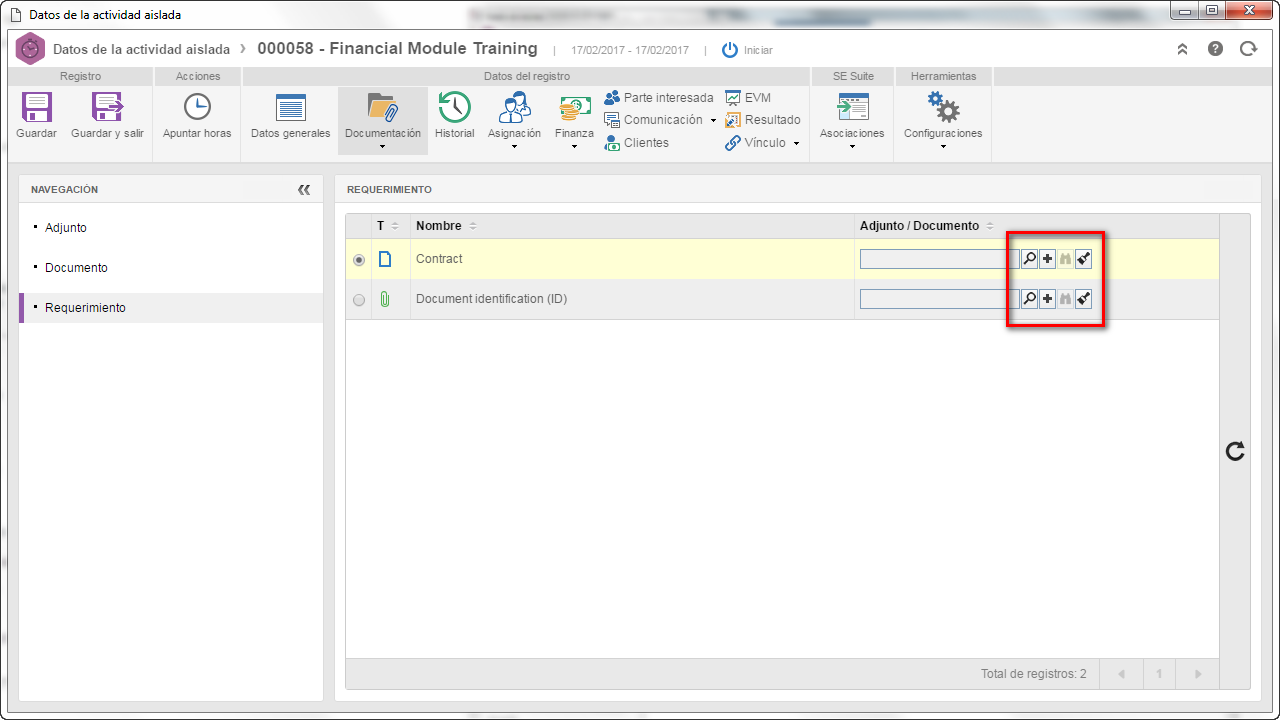Click page number 1 in the pager

(1159, 674)
